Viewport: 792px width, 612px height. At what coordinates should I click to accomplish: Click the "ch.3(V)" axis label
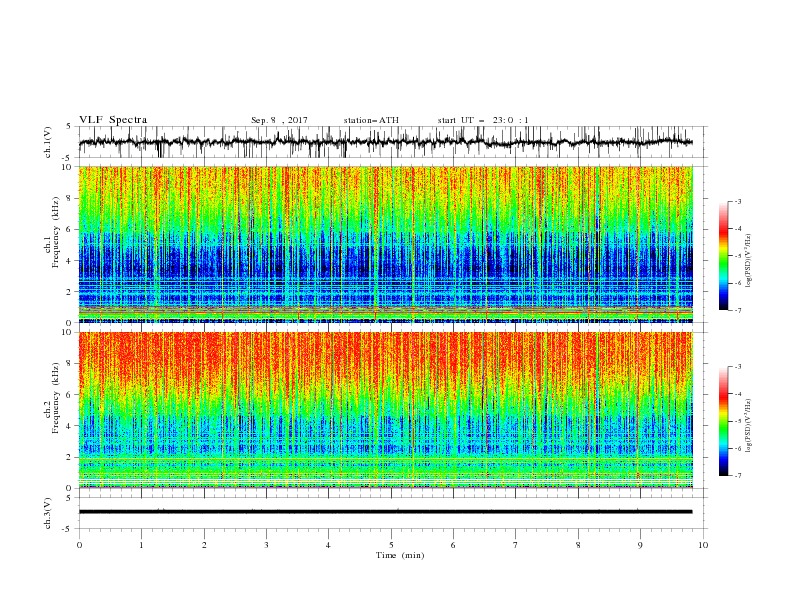coord(48,513)
